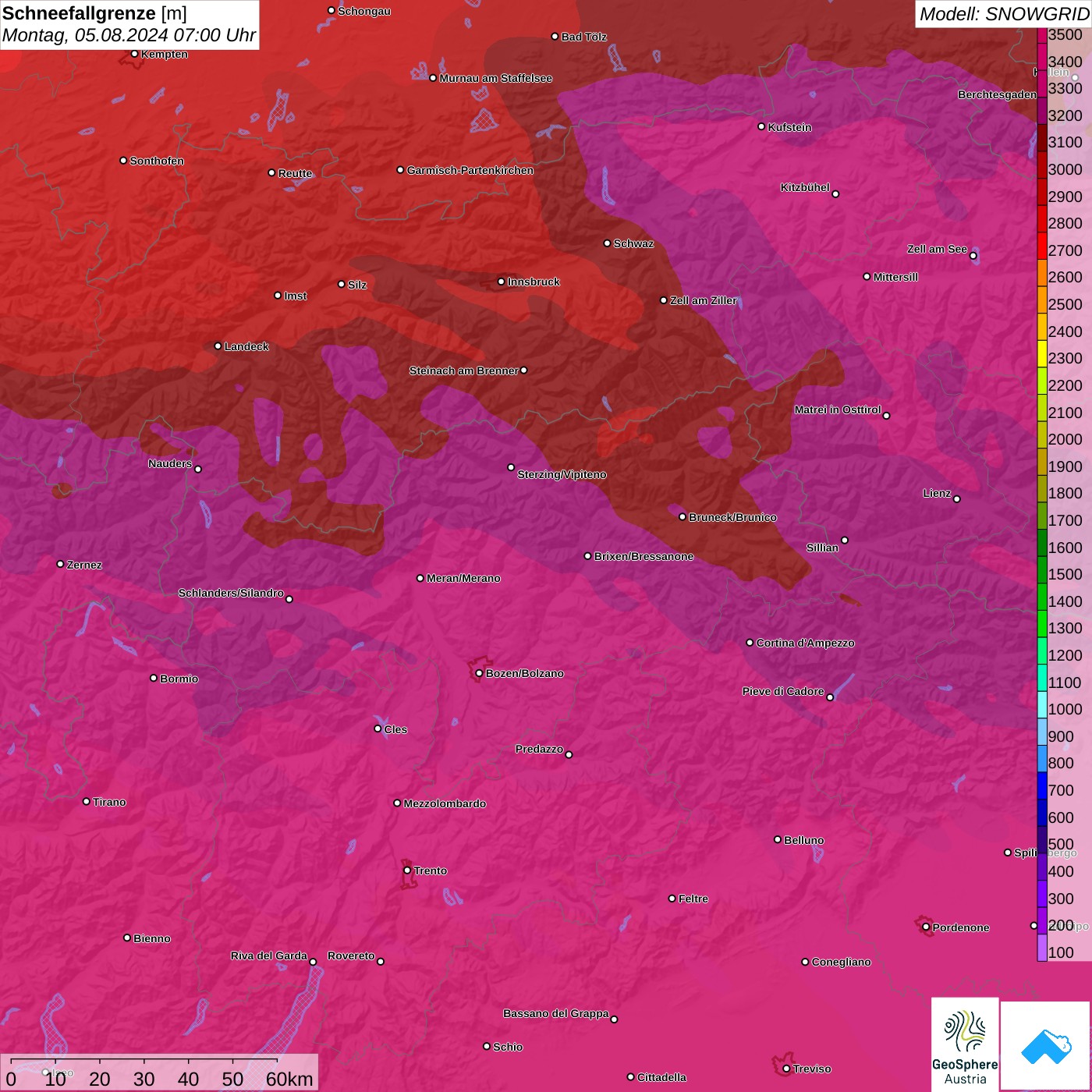Image resolution: width=1092 pixels, height=1092 pixels.
Task: Click the Berchtesgaden label
Action: (997, 94)
